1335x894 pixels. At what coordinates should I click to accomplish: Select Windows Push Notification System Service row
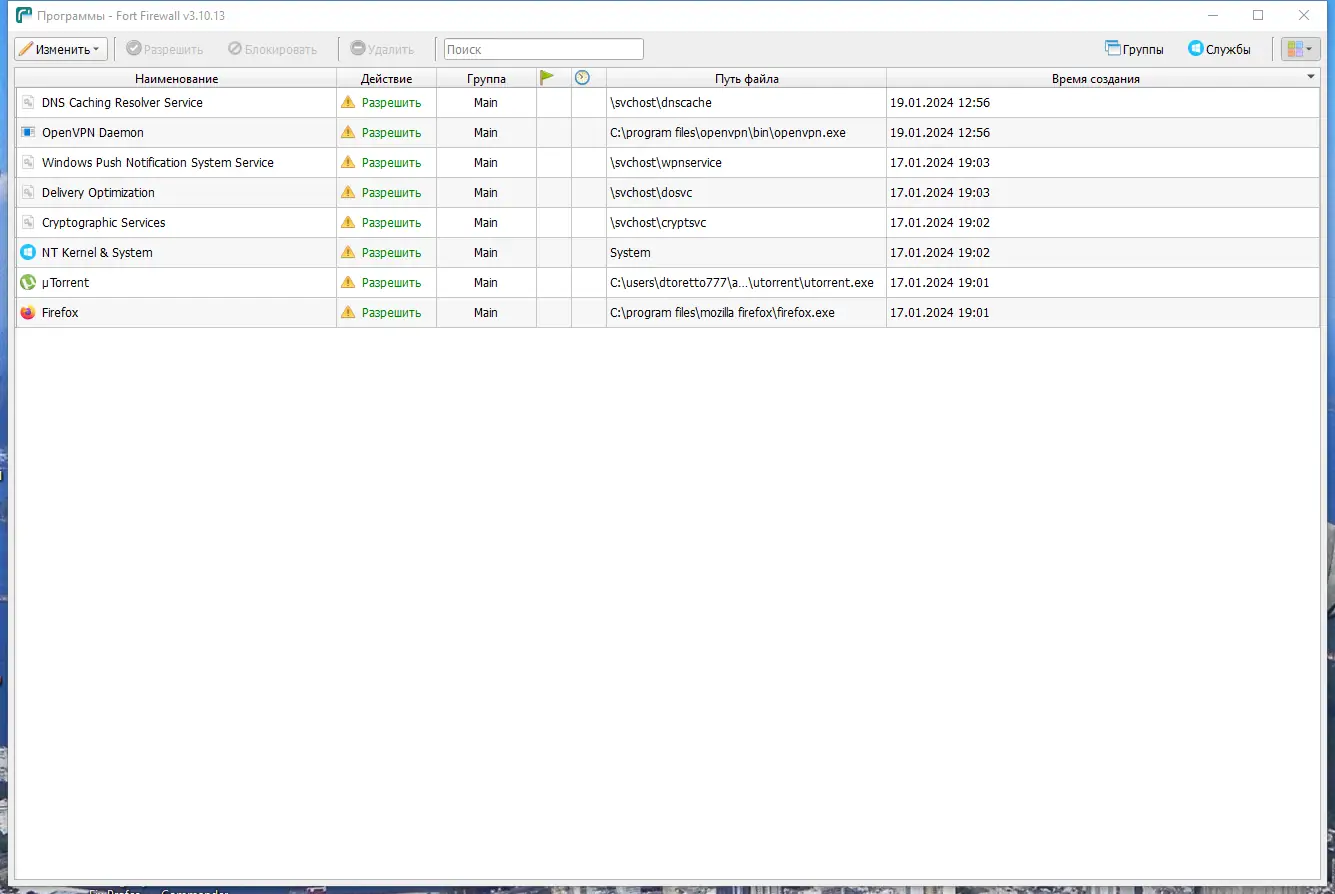[668, 163]
